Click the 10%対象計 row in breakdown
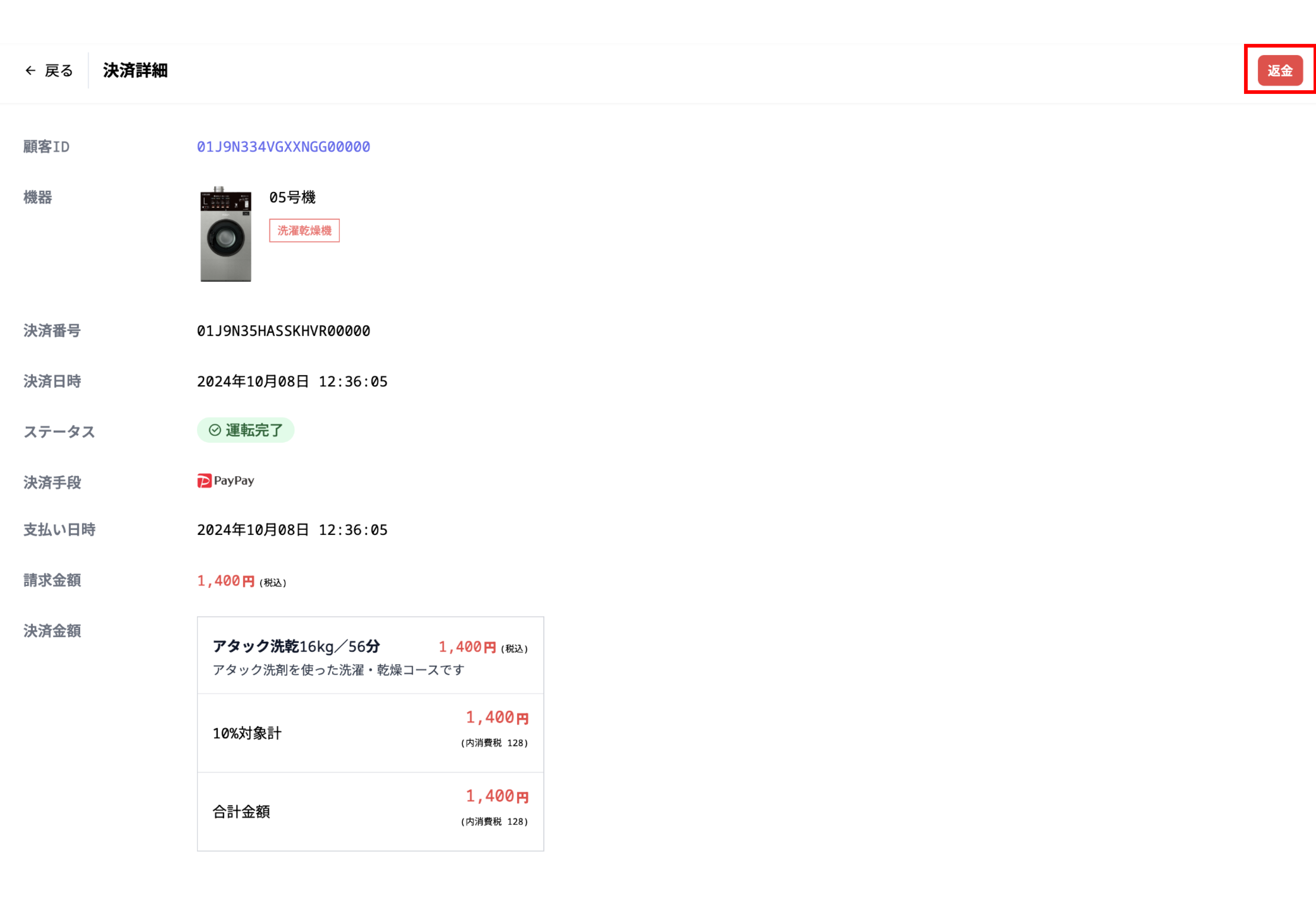The height and width of the screenshot is (917, 1316). click(x=370, y=733)
